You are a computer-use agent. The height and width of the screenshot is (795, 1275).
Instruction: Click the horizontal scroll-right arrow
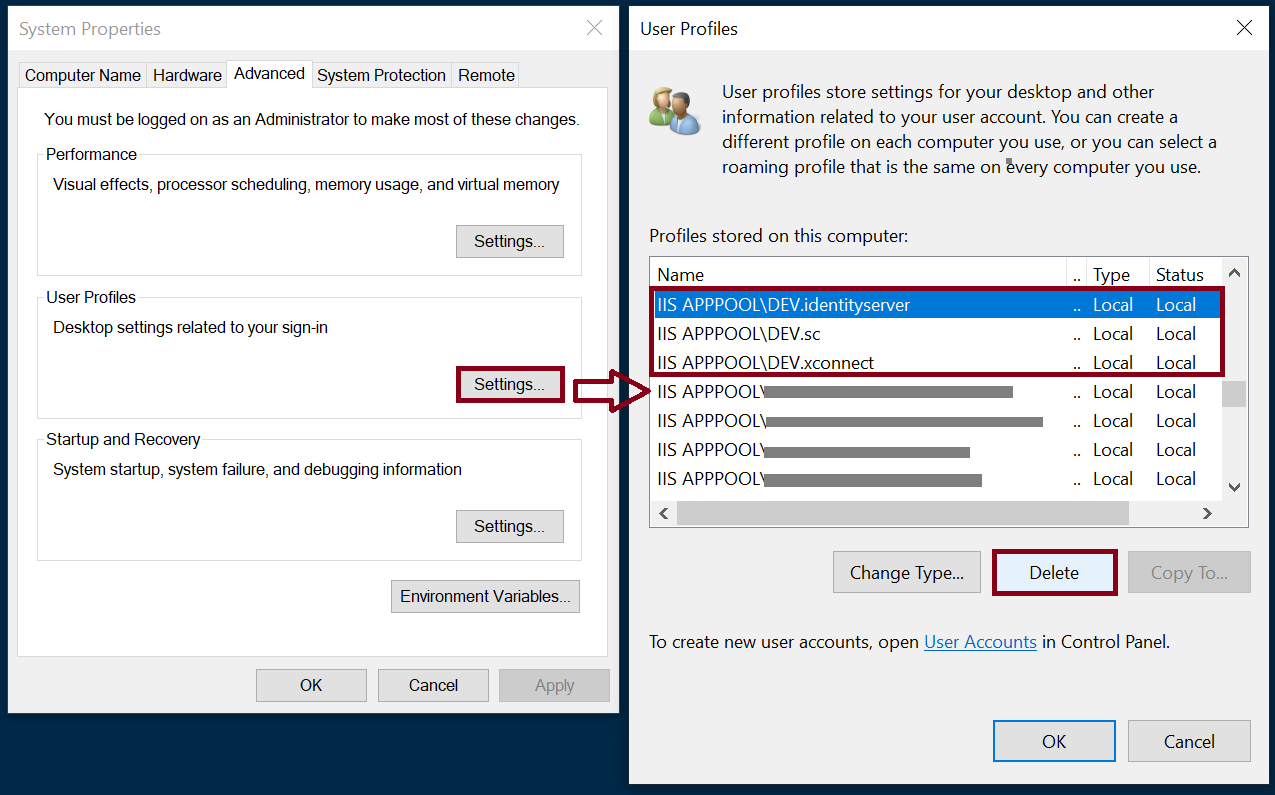1207,513
